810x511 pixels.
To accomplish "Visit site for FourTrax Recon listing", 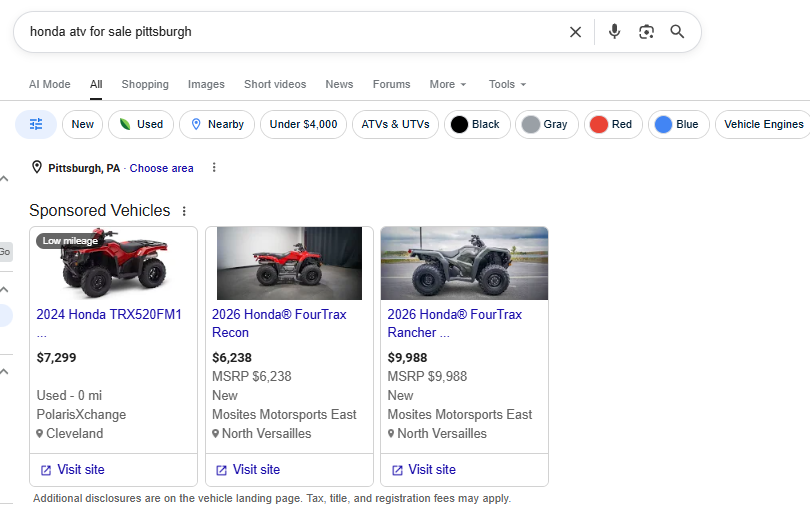I will coord(248,470).
